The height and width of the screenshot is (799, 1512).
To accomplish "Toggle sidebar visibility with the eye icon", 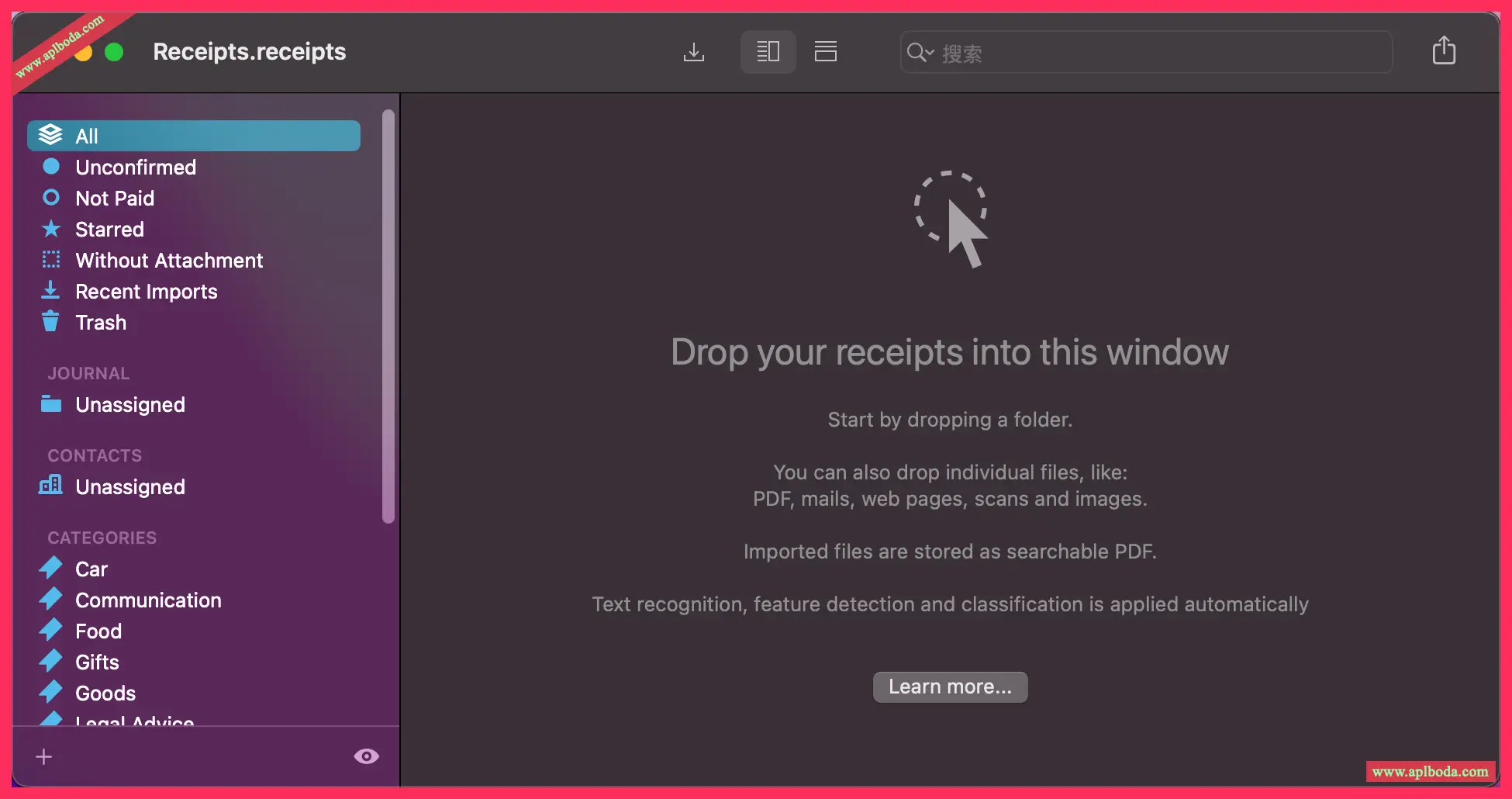I will [x=366, y=756].
